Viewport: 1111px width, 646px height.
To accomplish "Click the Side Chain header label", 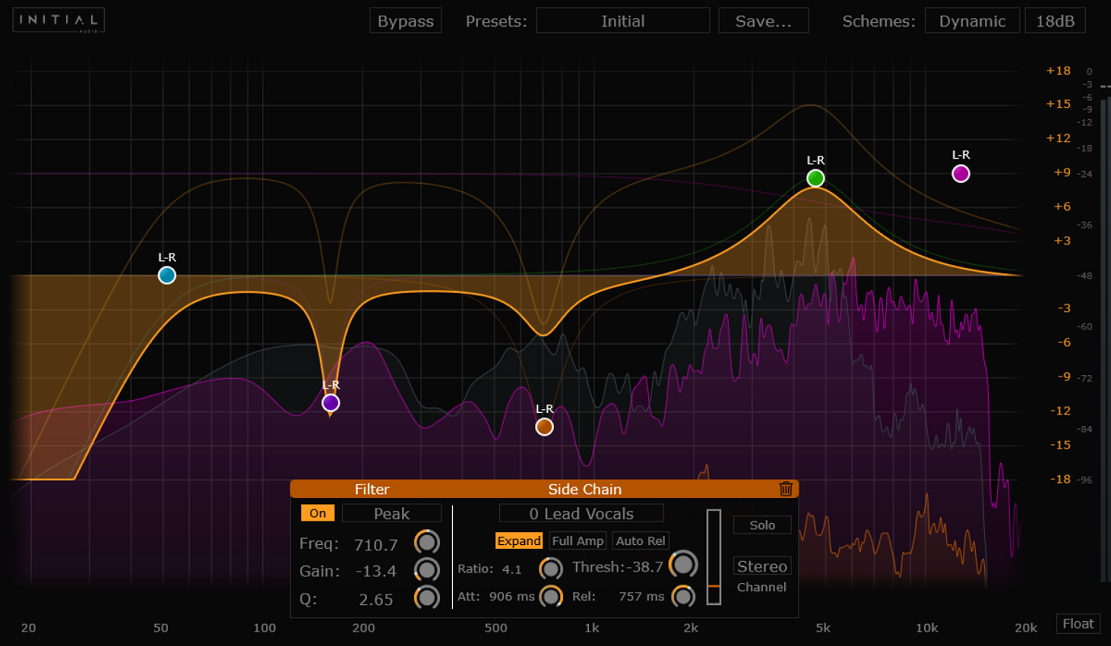I will click(x=585, y=489).
